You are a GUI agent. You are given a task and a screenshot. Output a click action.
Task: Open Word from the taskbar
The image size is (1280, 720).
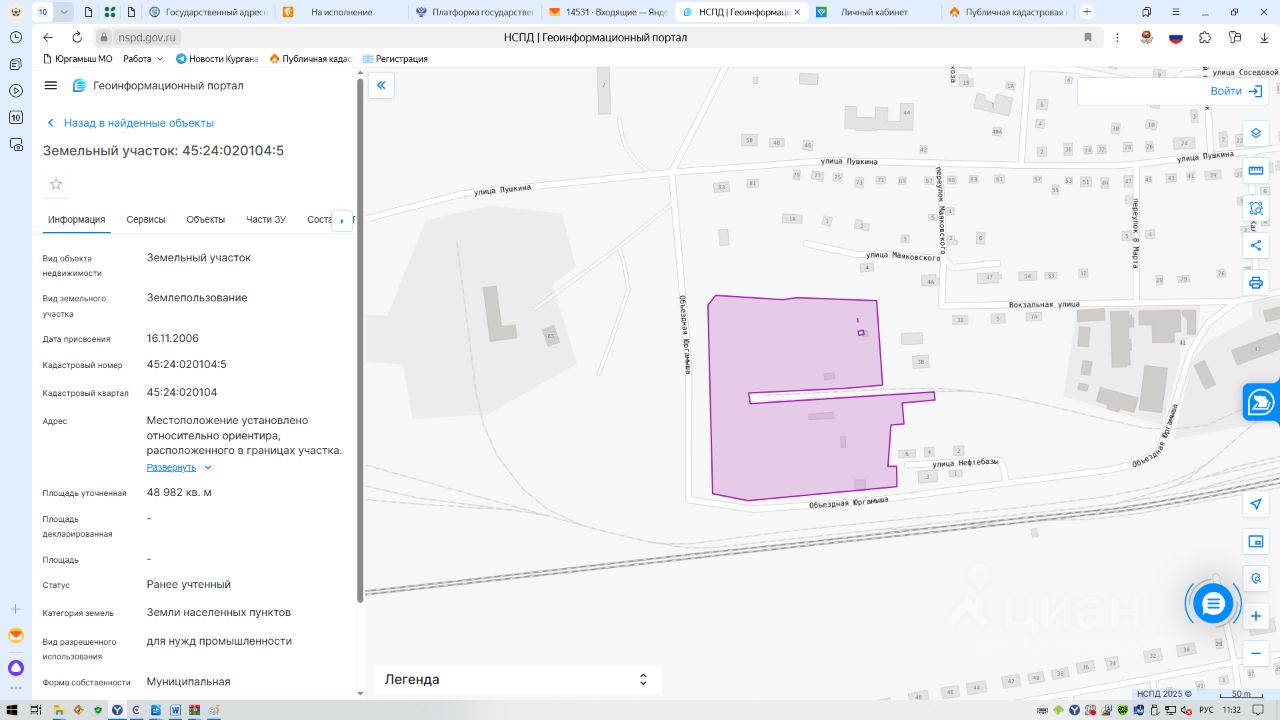click(174, 710)
